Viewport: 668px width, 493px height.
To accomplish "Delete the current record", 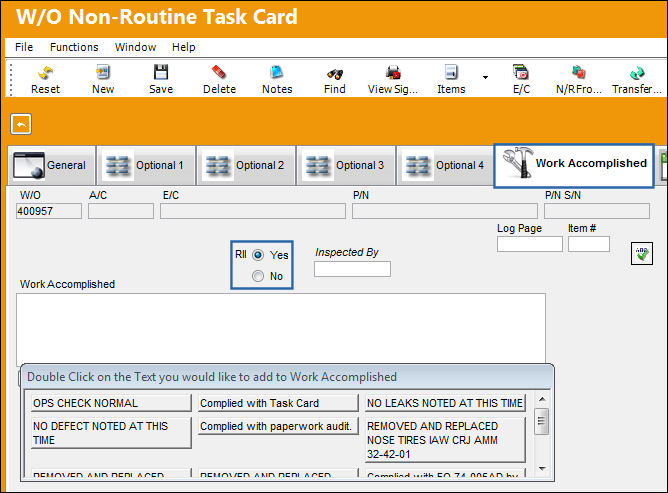I will coord(219,79).
